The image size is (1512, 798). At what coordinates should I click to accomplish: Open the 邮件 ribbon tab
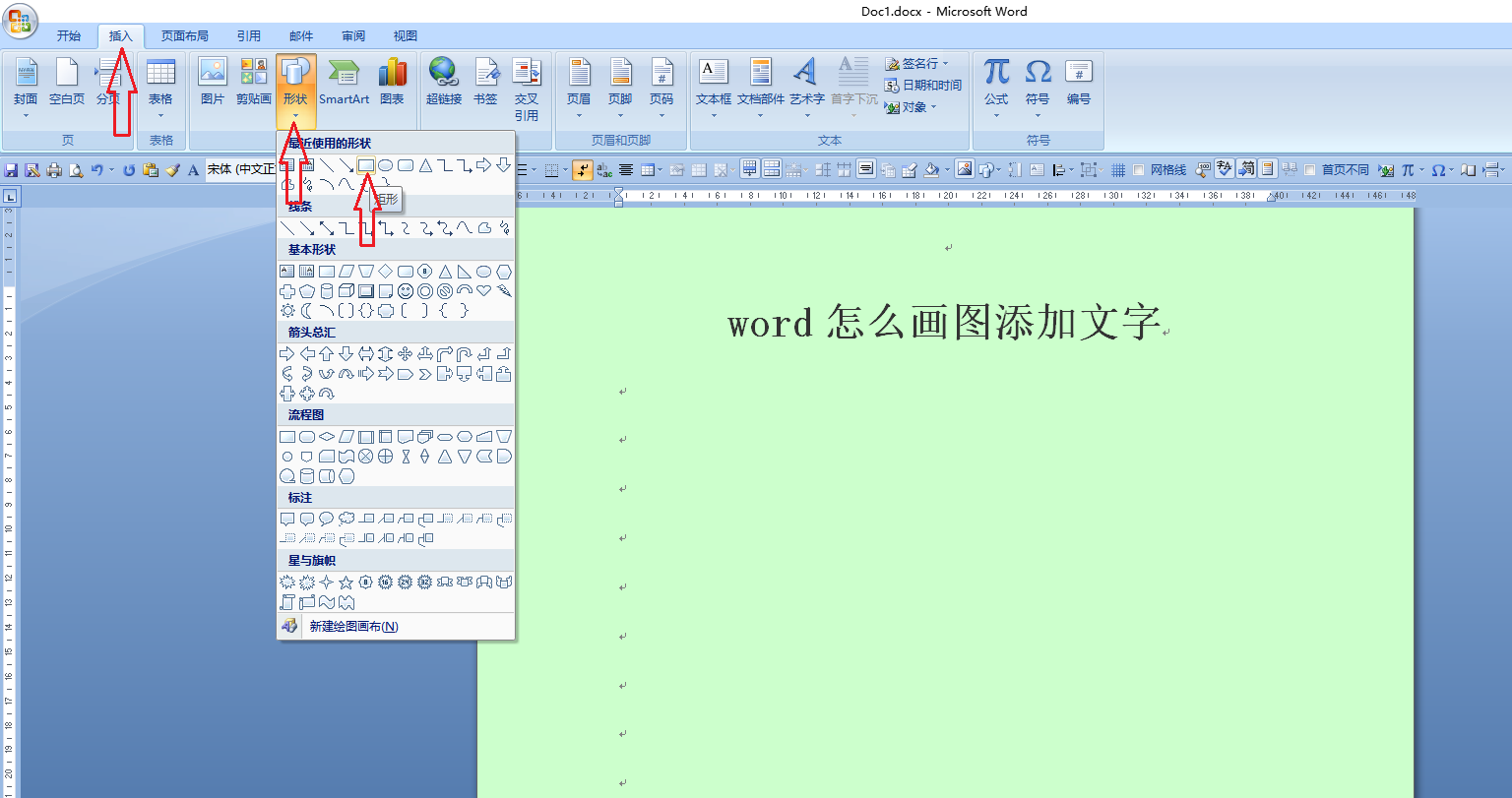pos(301,35)
